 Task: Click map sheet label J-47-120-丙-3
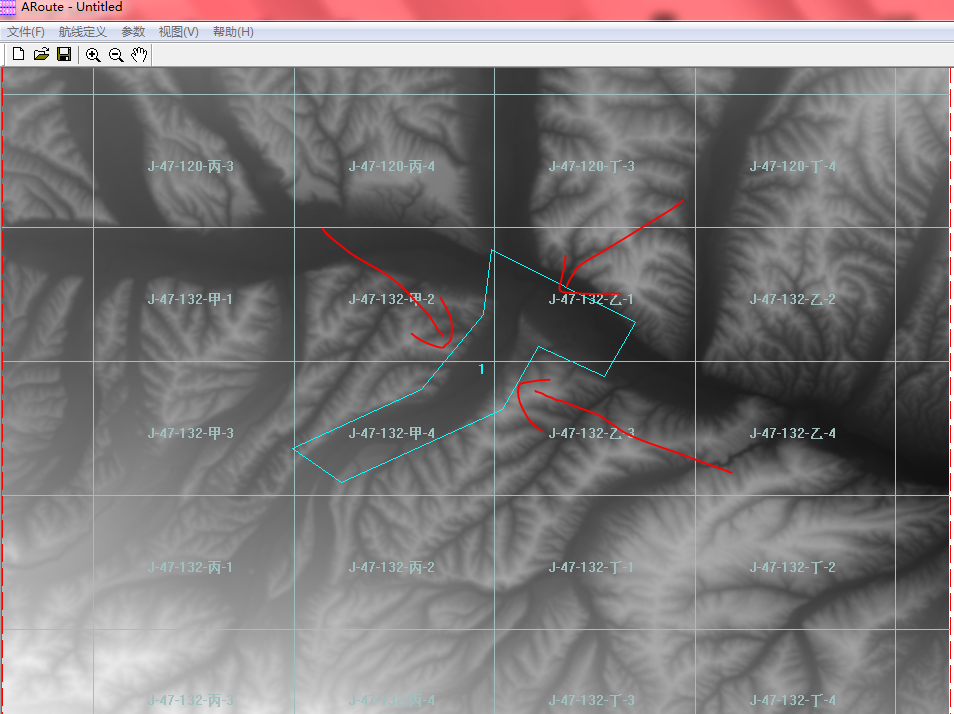tap(190, 166)
